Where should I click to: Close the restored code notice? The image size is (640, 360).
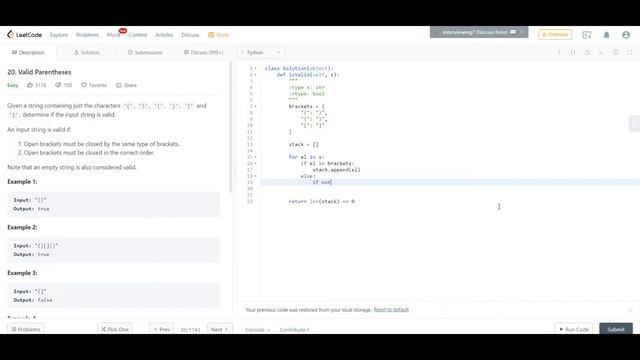click(630, 310)
